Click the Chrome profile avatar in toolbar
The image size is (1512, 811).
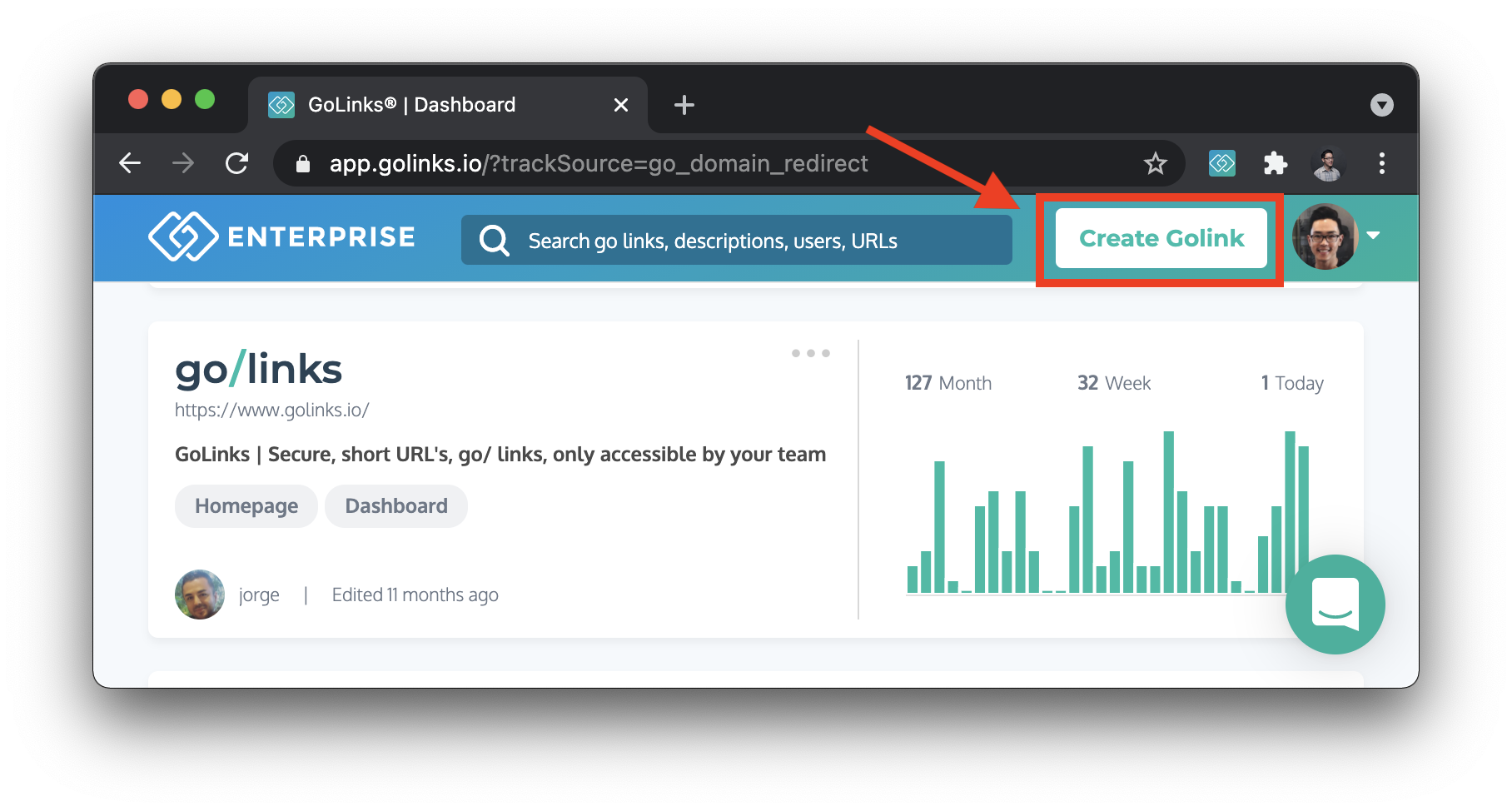tap(1328, 163)
